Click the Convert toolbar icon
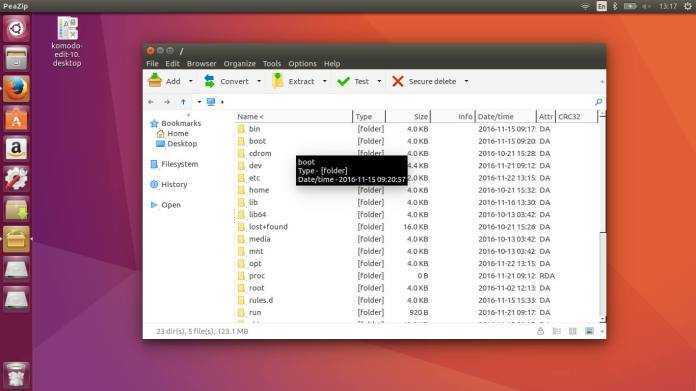This screenshot has height=391, width=696. pyautogui.click(x=210, y=81)
